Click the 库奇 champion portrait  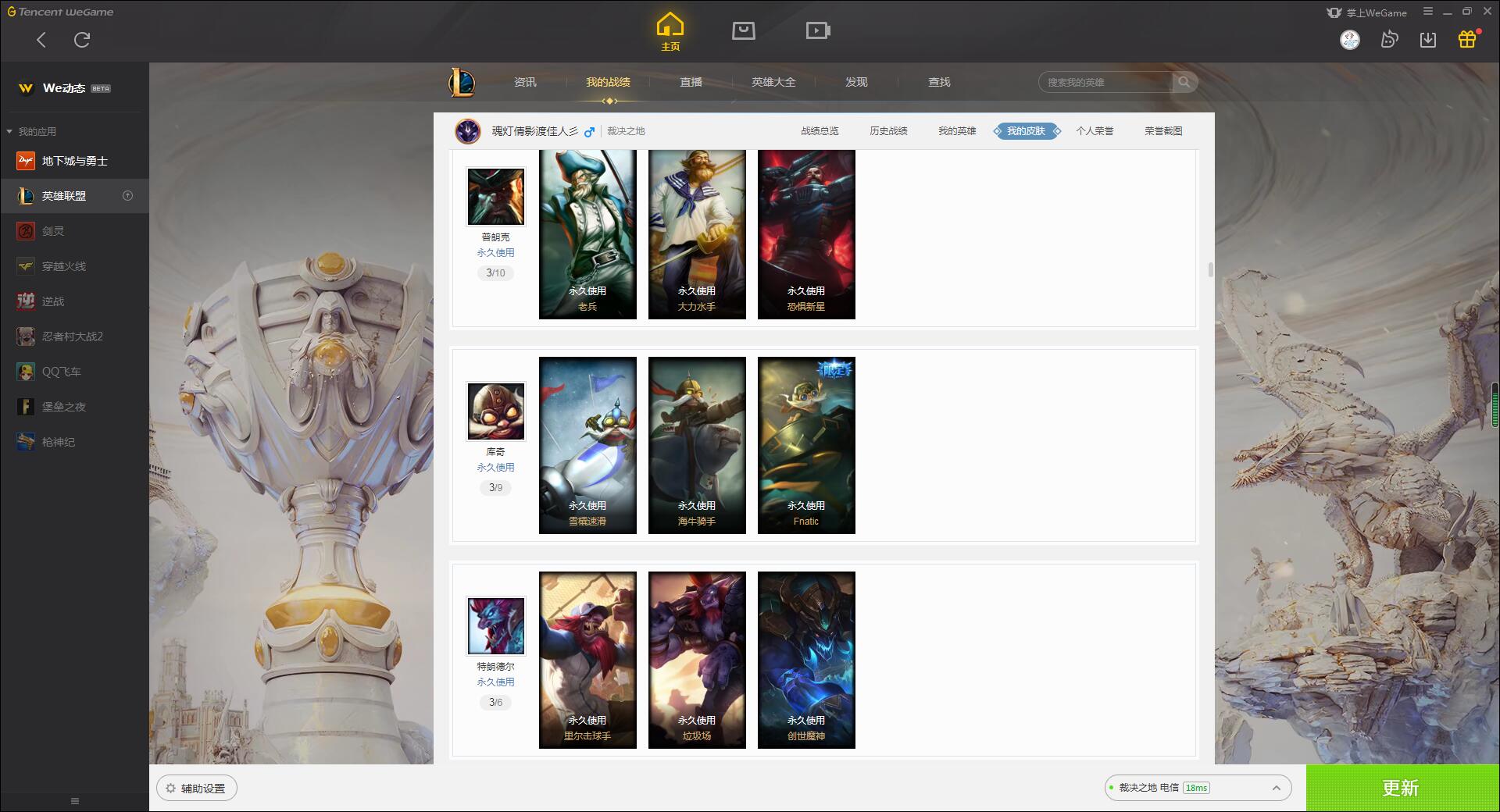pyautogui.click(x=496, y=411)
